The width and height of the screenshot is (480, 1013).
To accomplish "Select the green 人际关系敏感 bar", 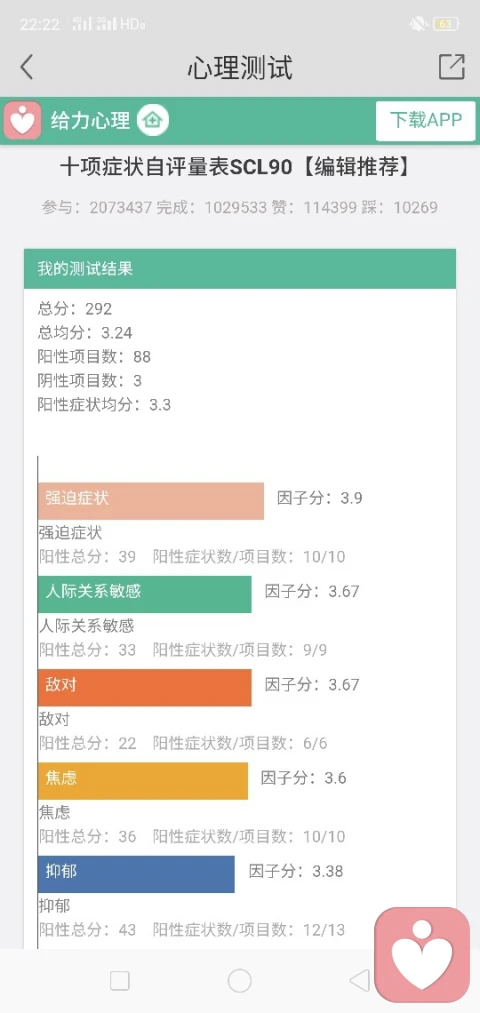I will 145,594.
